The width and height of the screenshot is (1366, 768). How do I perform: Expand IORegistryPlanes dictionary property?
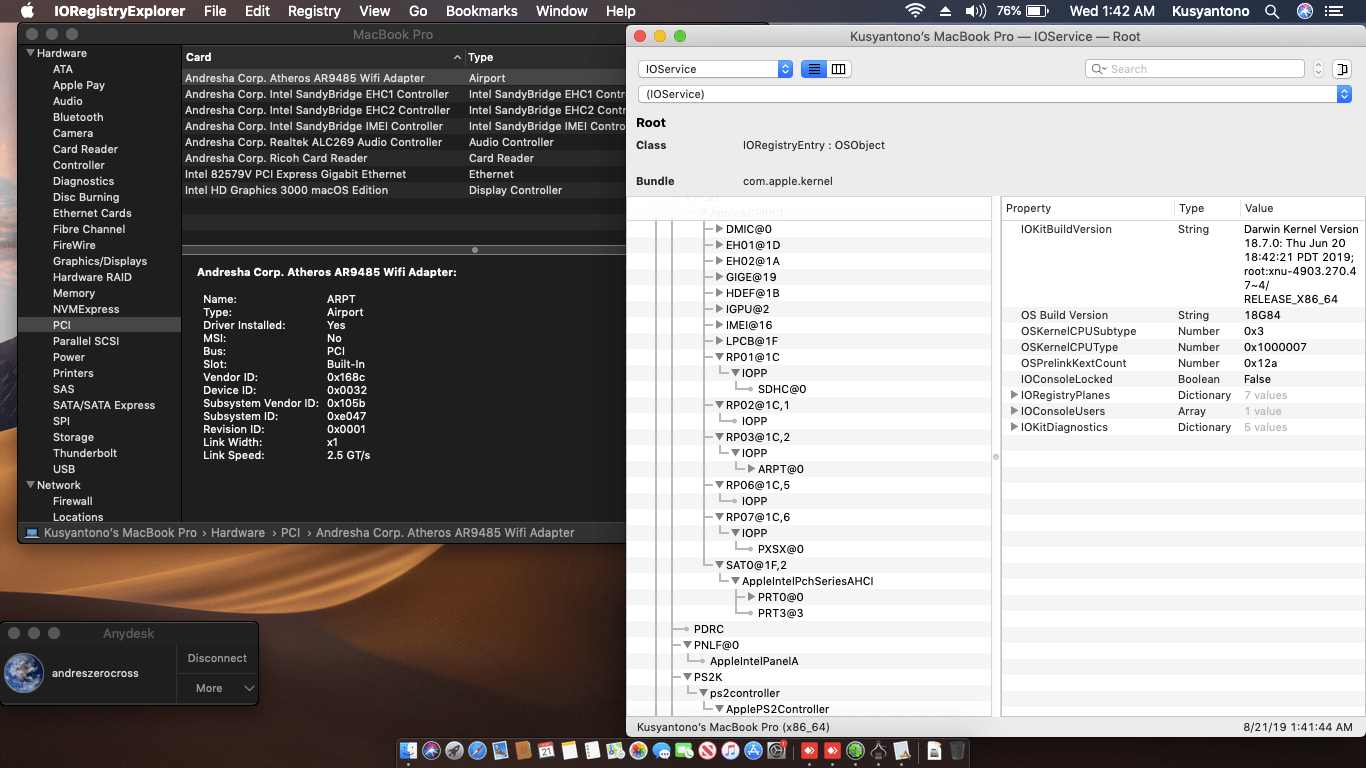click(x=1014, y=395)
